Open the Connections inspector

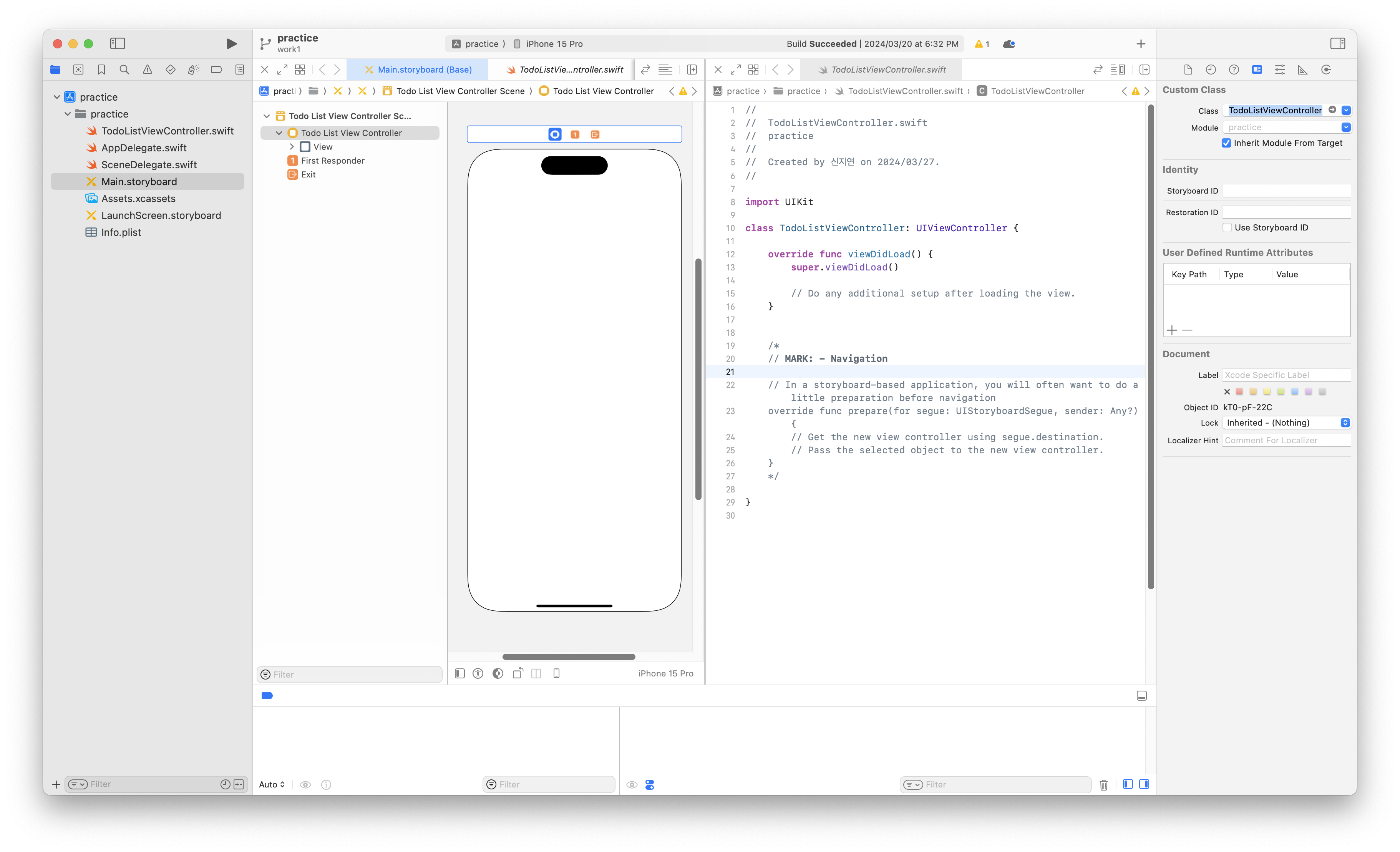1326,69
